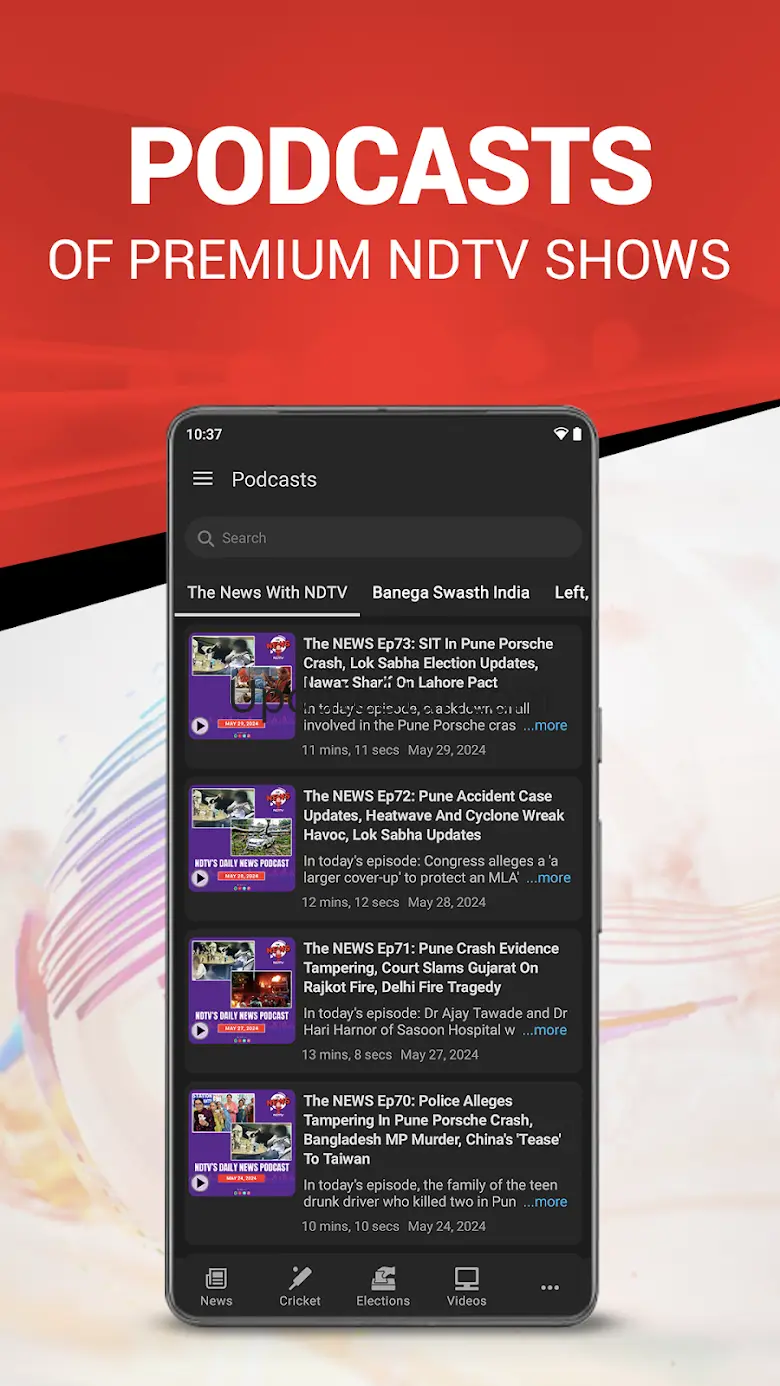Tap the search magnifier icon
Screen dimensions: 780x1386
[206, 538]
